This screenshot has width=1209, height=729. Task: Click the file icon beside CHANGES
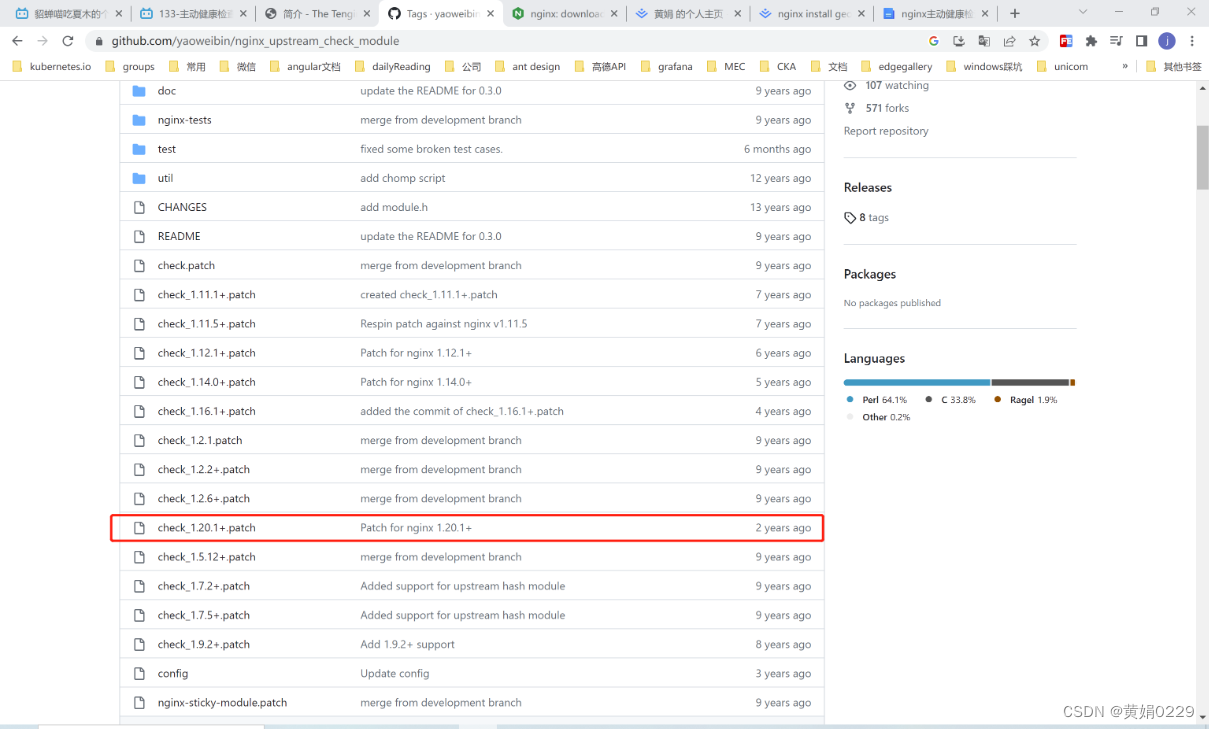coord(139,207)
